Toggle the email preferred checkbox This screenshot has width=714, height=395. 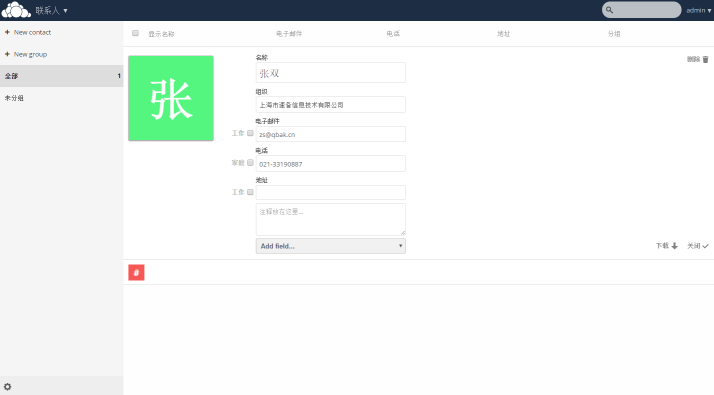(x=250, y=133)
